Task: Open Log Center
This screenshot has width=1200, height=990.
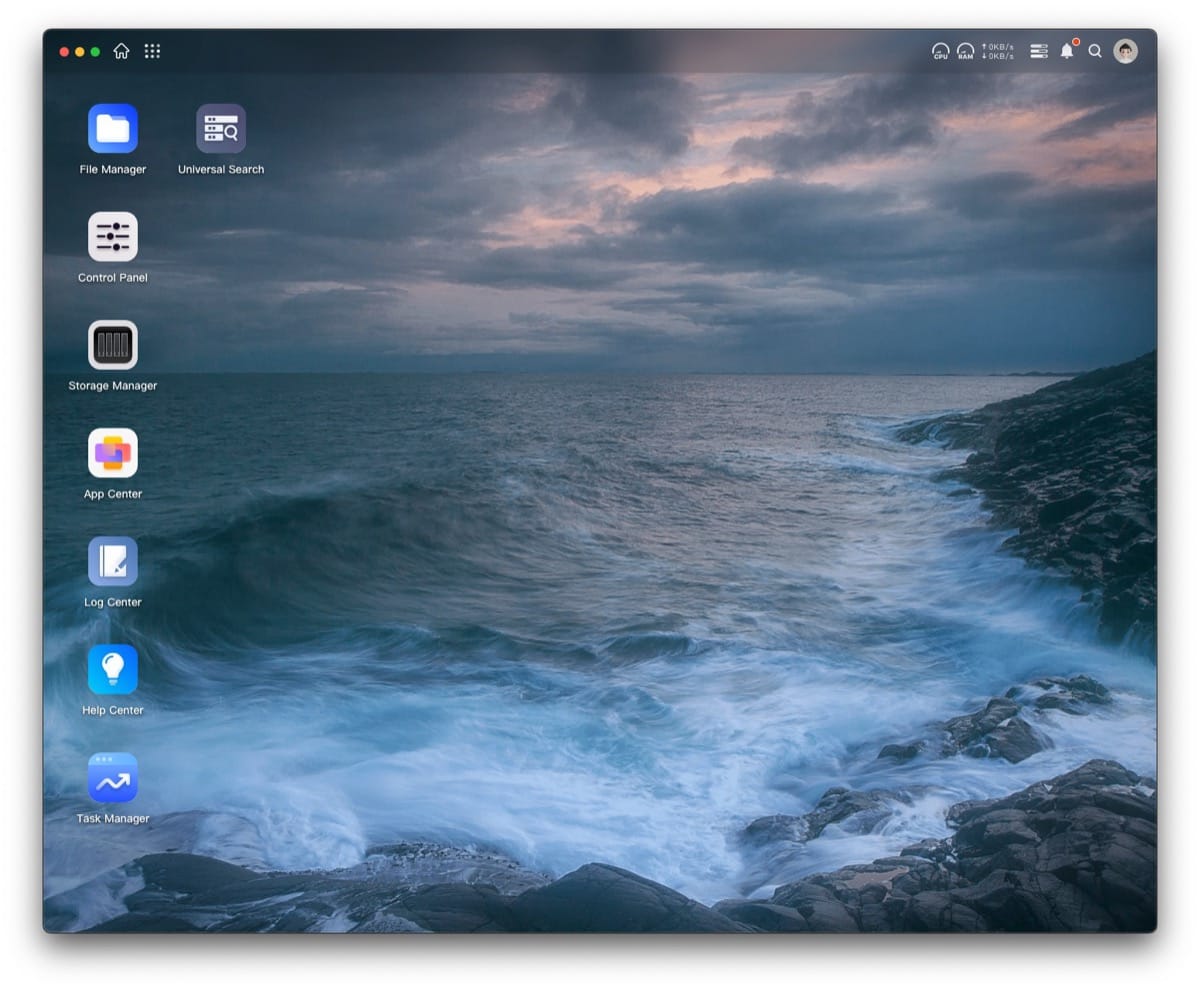Action: click(111, 562)
